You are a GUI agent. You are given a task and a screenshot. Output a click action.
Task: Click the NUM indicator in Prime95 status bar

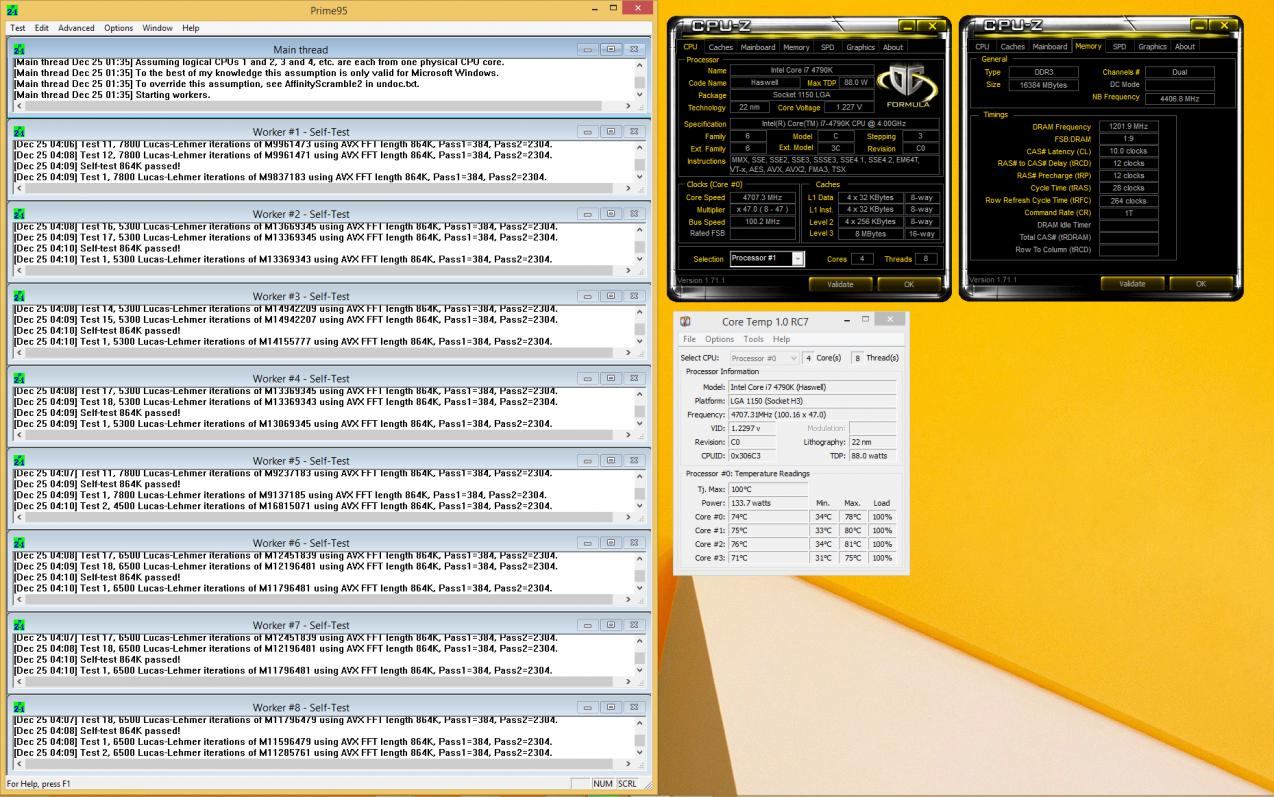coord(603,784)
